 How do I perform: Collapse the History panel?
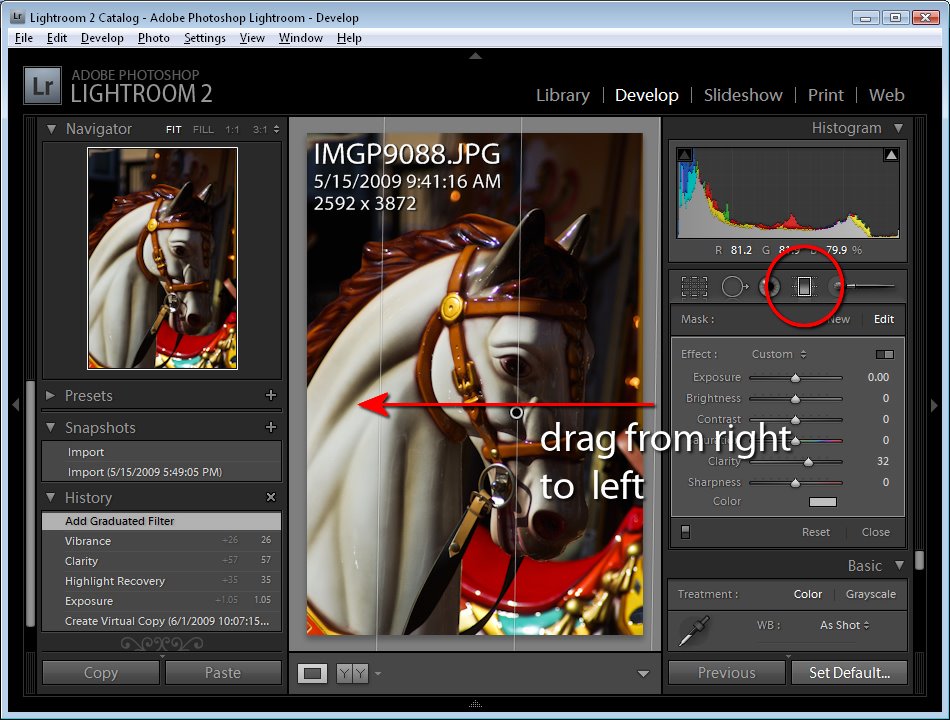(x=51, y=497)
